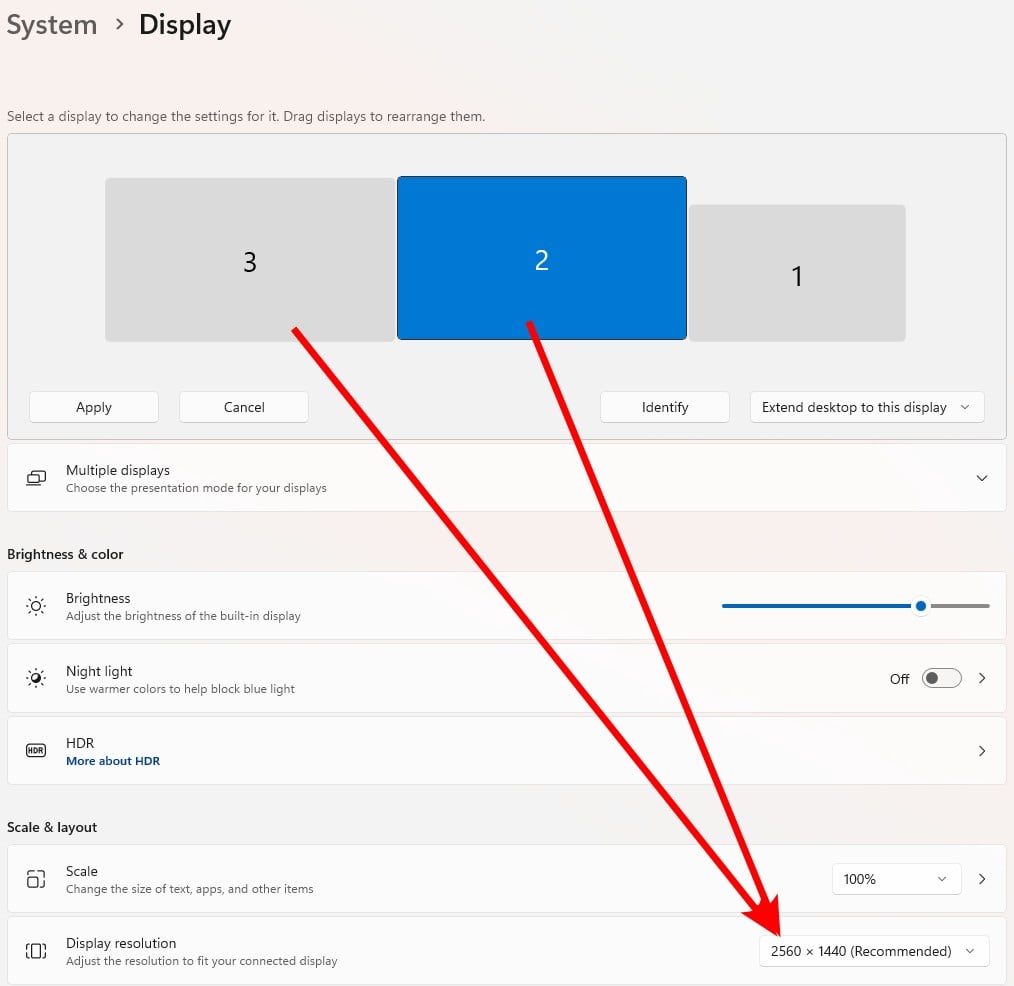Select display 1 in the arrangement

(x=797, y=273)
